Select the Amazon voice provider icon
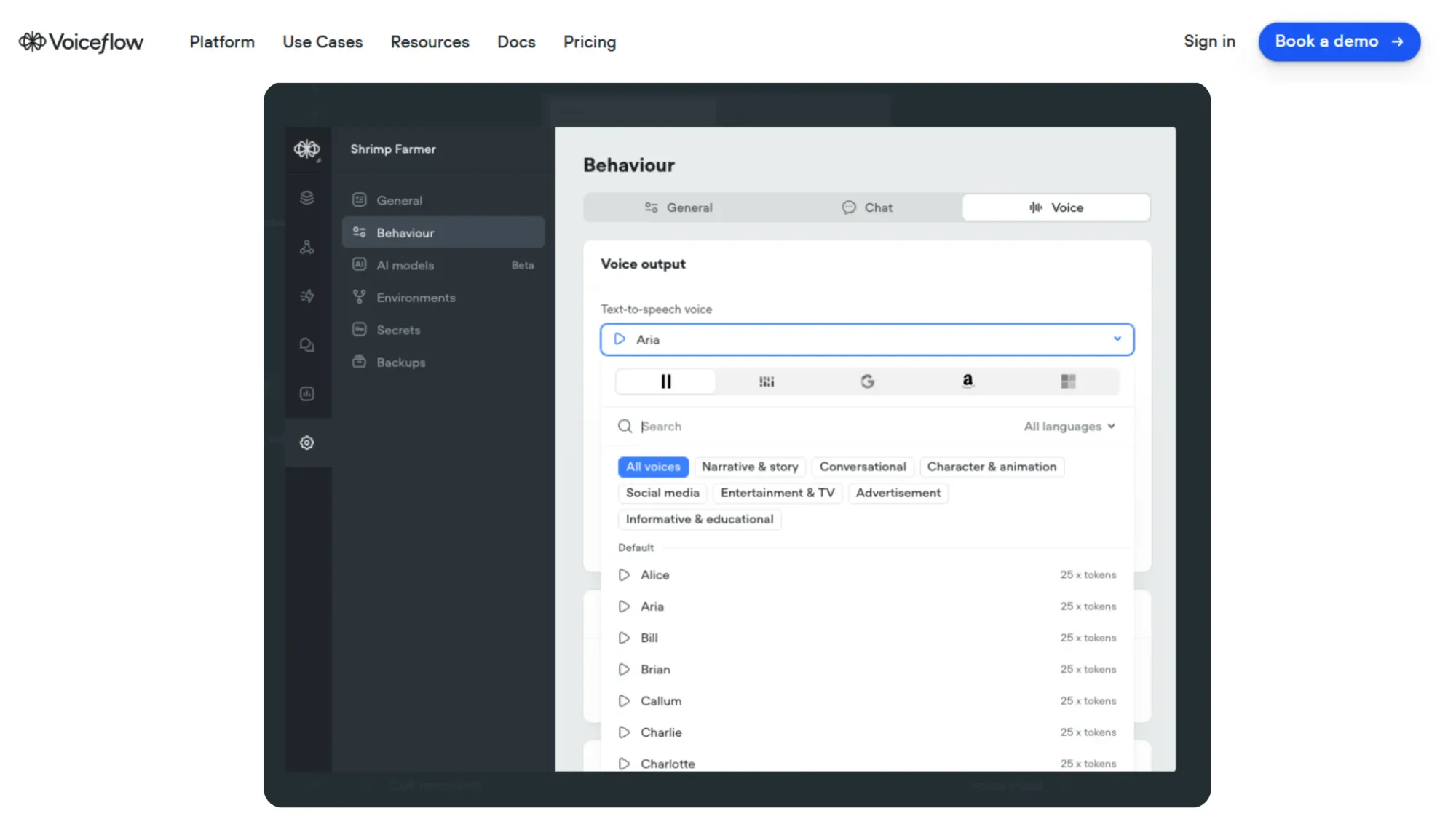1456x819 pixels. (967, 381)
